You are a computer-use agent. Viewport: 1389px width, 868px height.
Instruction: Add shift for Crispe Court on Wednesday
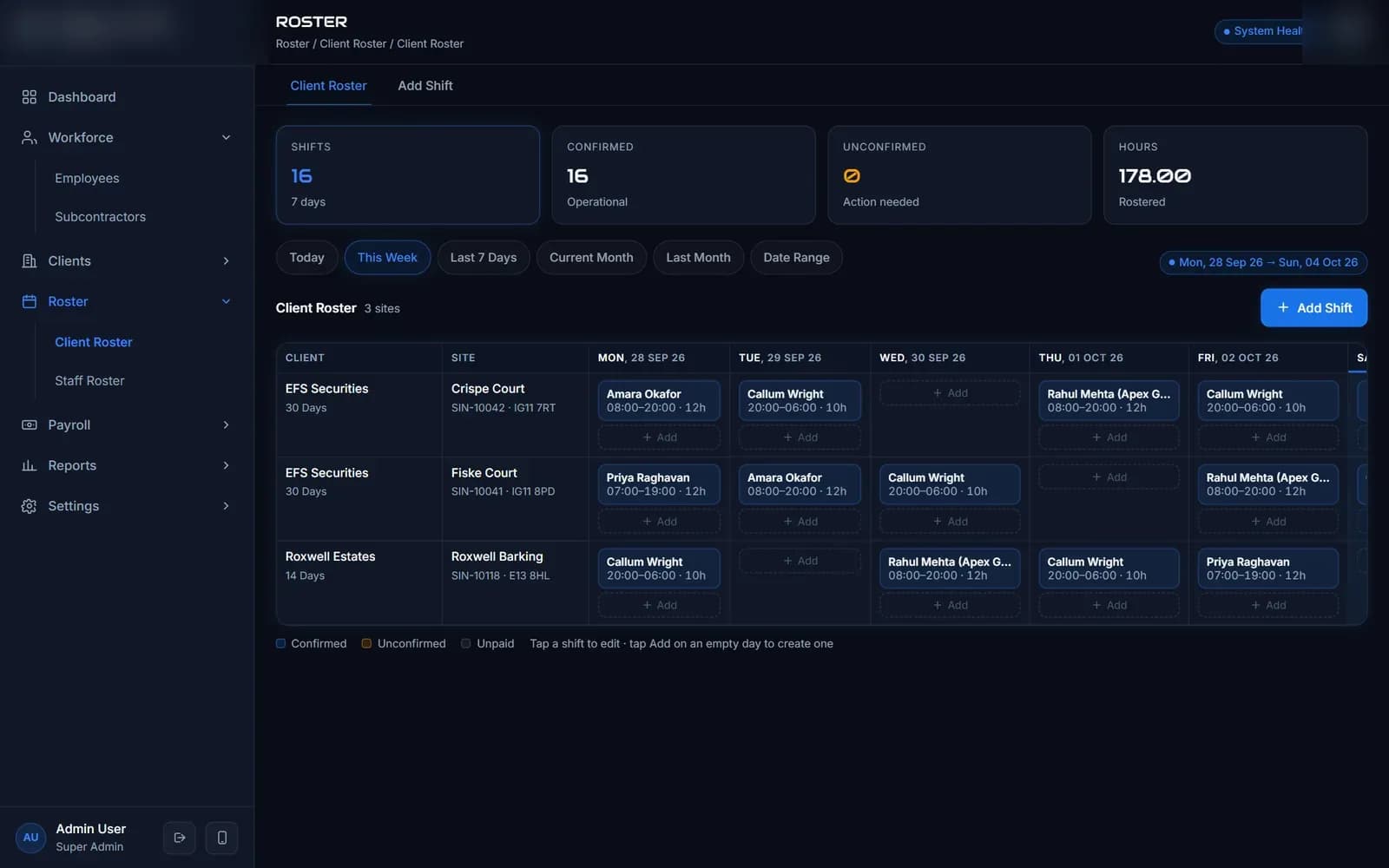(x=950, y=393)
